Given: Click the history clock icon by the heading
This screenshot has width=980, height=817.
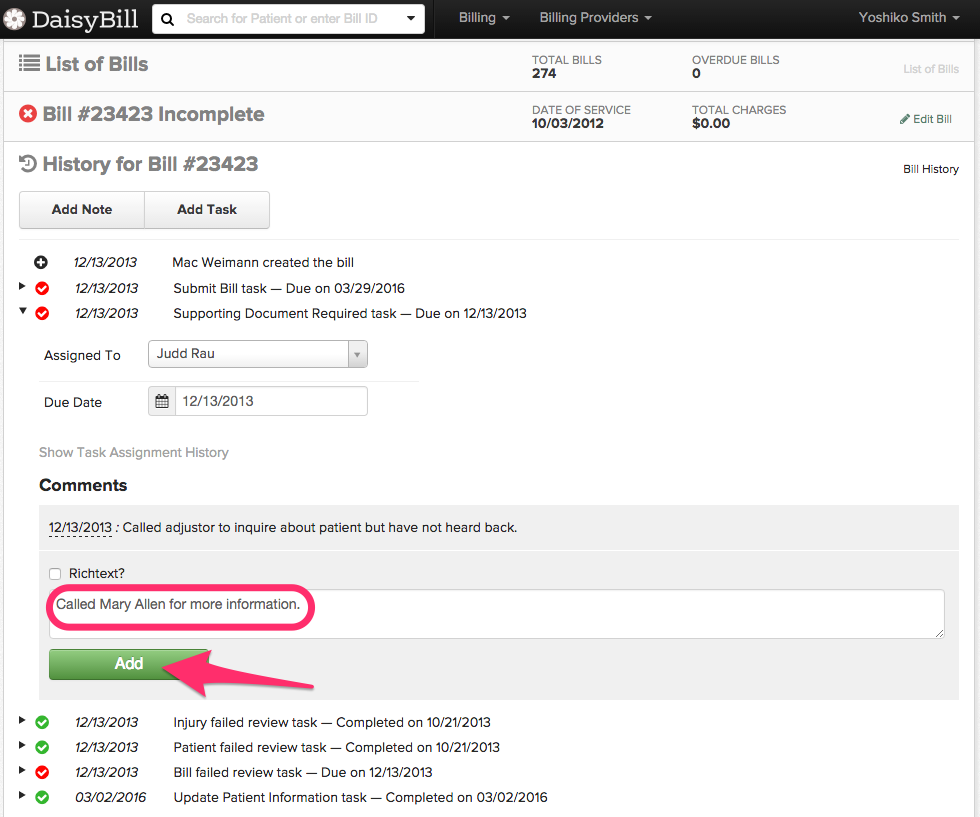Looking at the screenshot, I should click(28, 164).
